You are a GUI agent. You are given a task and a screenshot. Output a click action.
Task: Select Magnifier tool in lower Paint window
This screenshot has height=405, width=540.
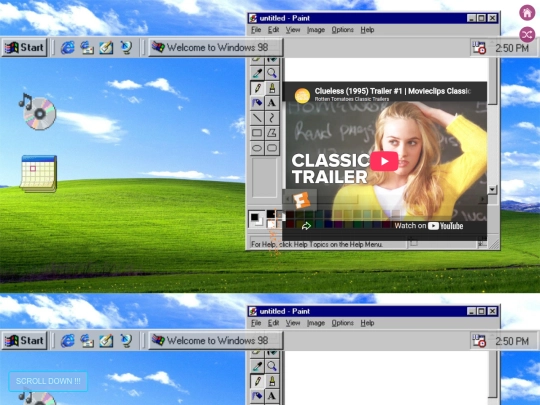[272, 366]
